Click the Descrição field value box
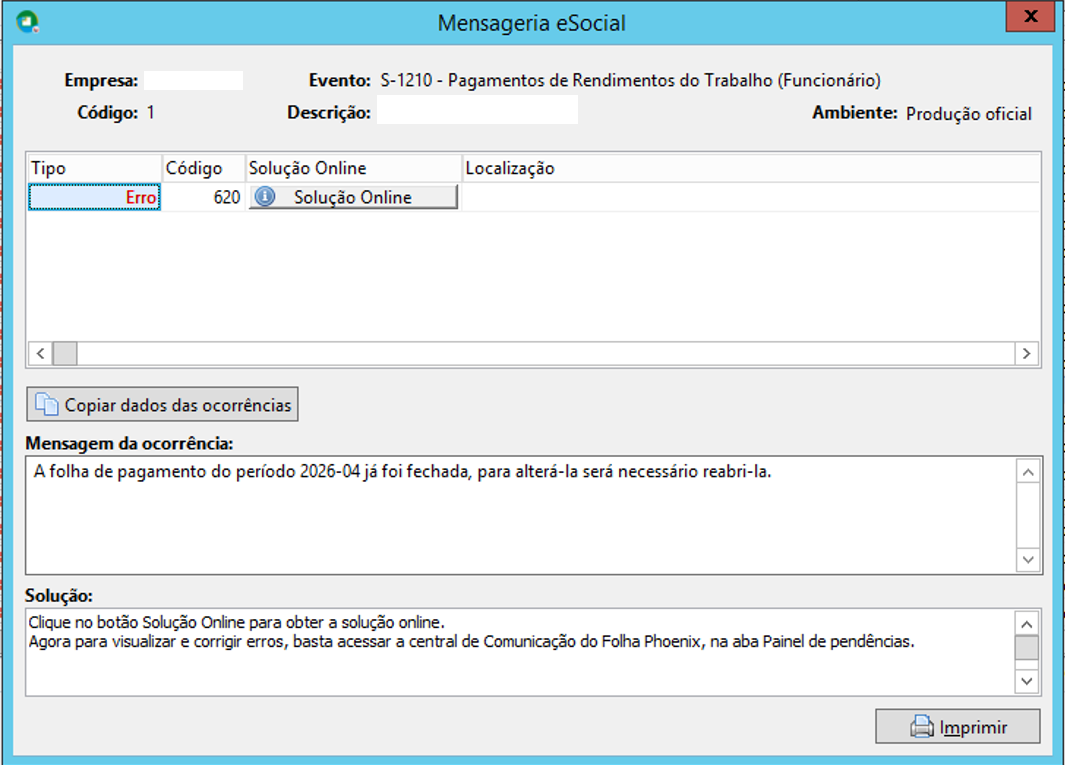The image size is (1065, 765). click(477, 110)
